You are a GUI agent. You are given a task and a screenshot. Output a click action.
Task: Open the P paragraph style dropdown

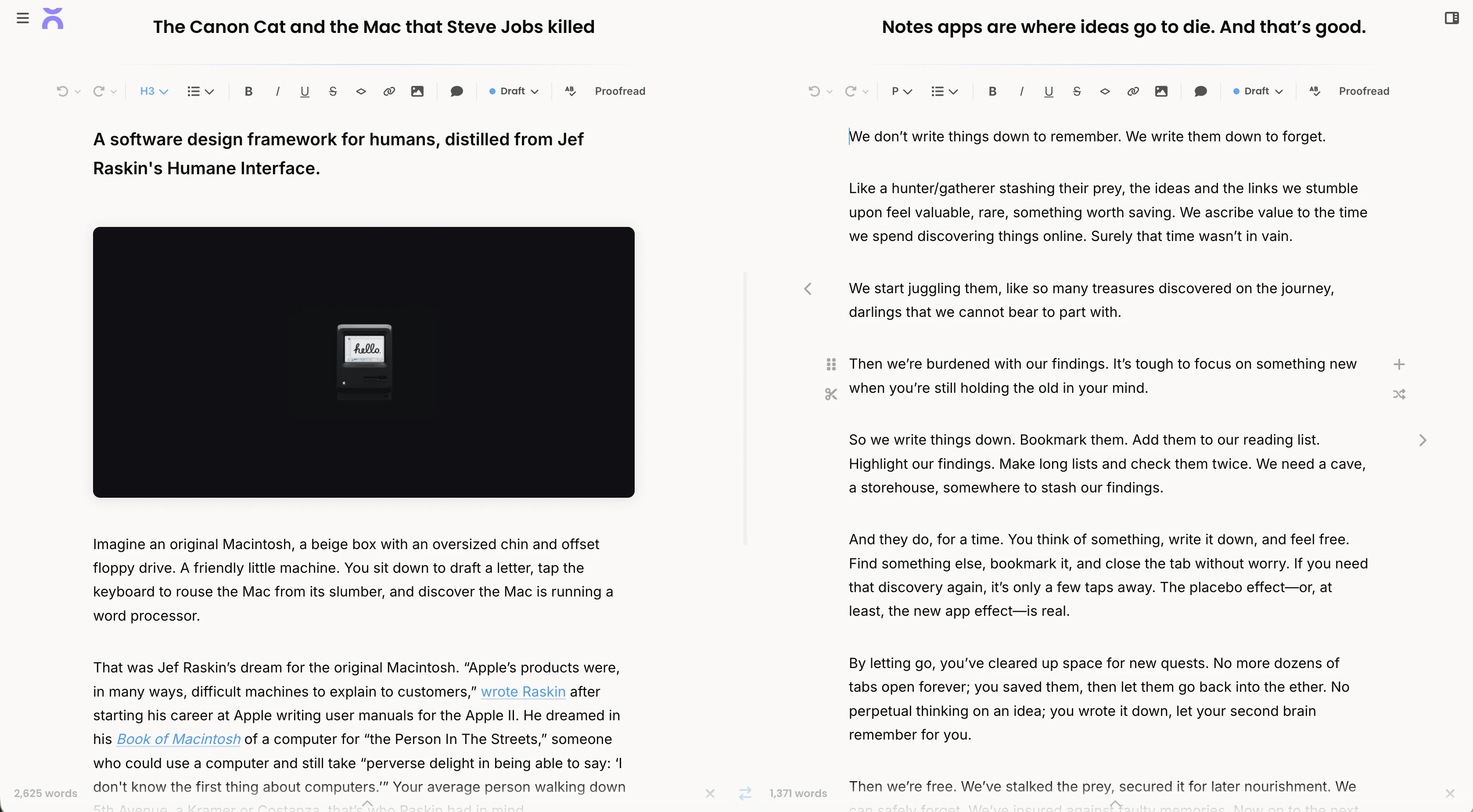tap(902, 91)
